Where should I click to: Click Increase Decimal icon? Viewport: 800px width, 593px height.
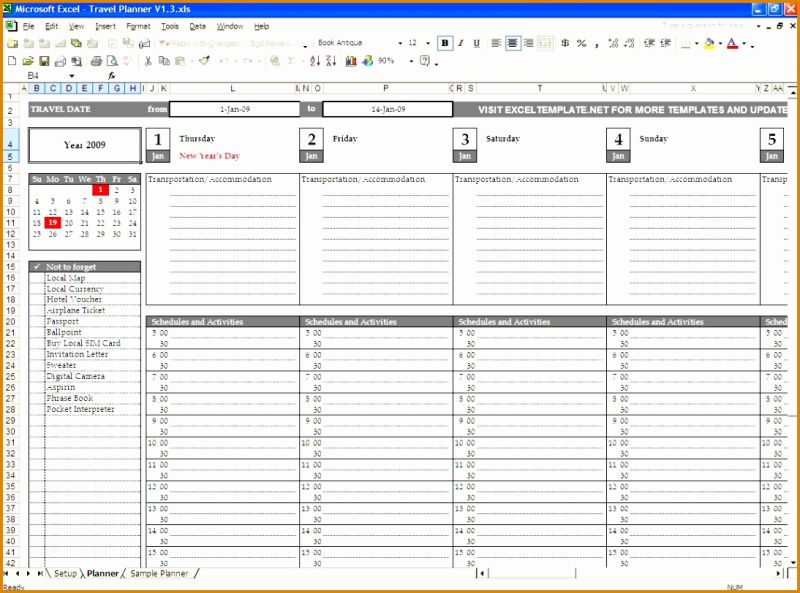(613, 43)
